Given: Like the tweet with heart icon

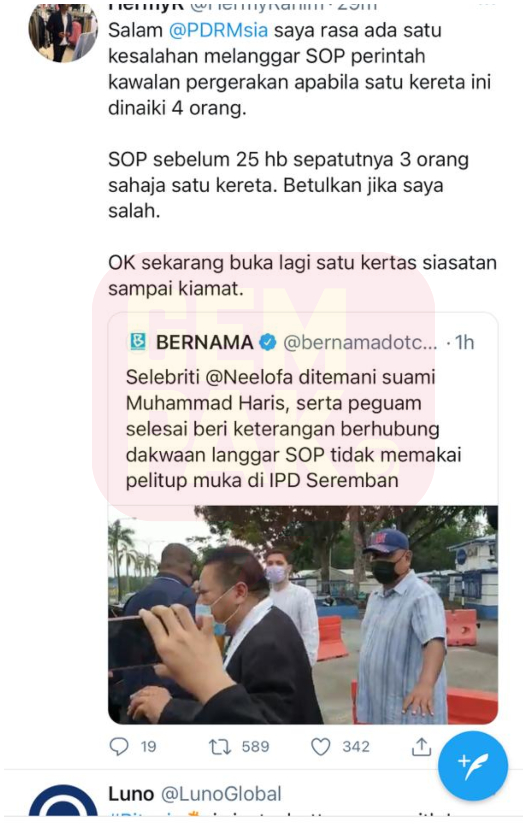Looking at the screenshot, I should [321, 747].
